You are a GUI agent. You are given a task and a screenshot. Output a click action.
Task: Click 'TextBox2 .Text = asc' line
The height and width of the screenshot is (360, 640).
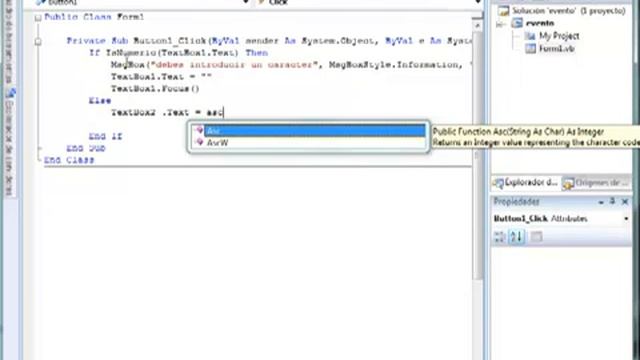click(x=167, y=112)
